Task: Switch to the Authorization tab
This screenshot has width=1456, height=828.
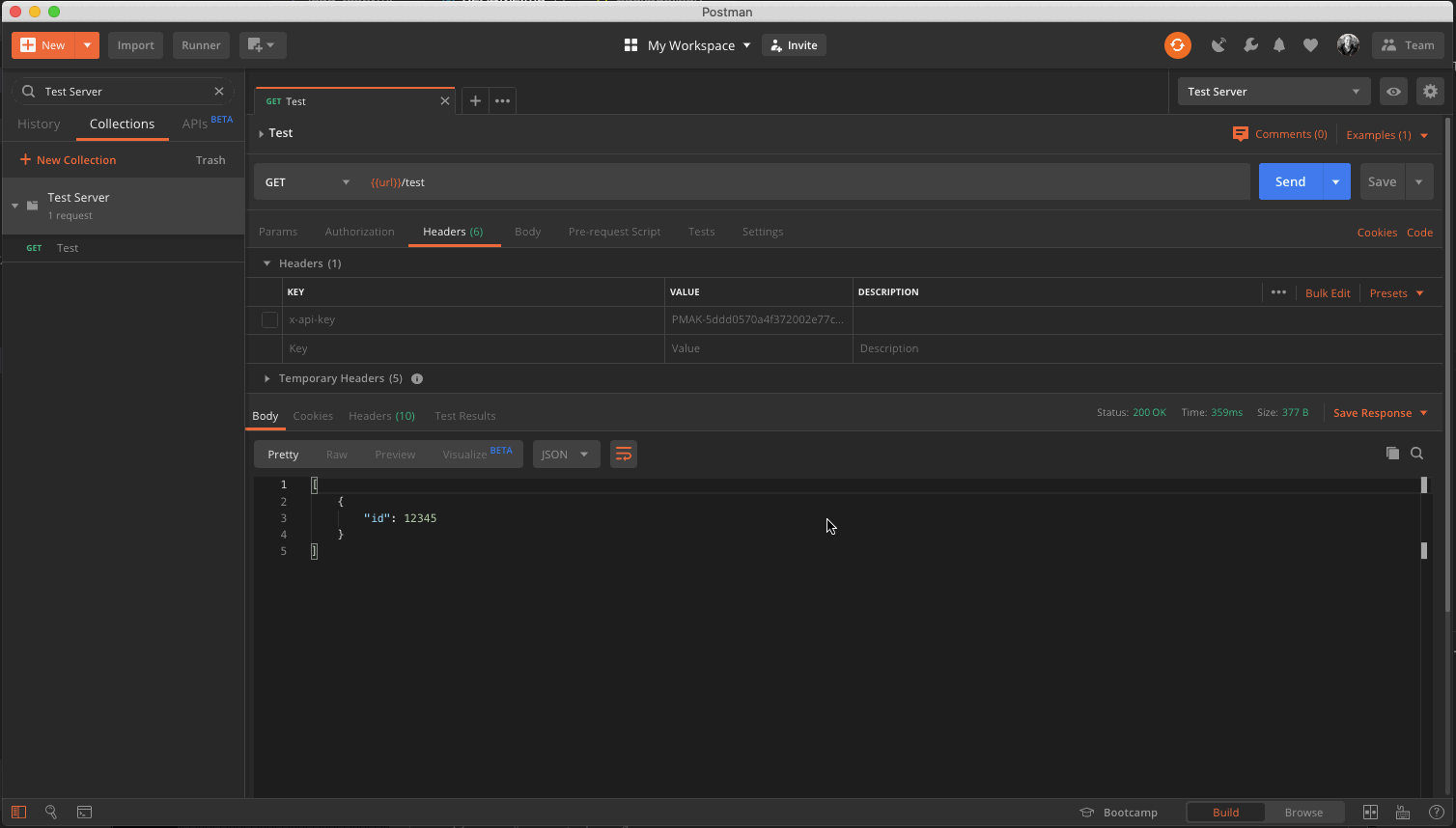Action: click(x=359, y=232)
